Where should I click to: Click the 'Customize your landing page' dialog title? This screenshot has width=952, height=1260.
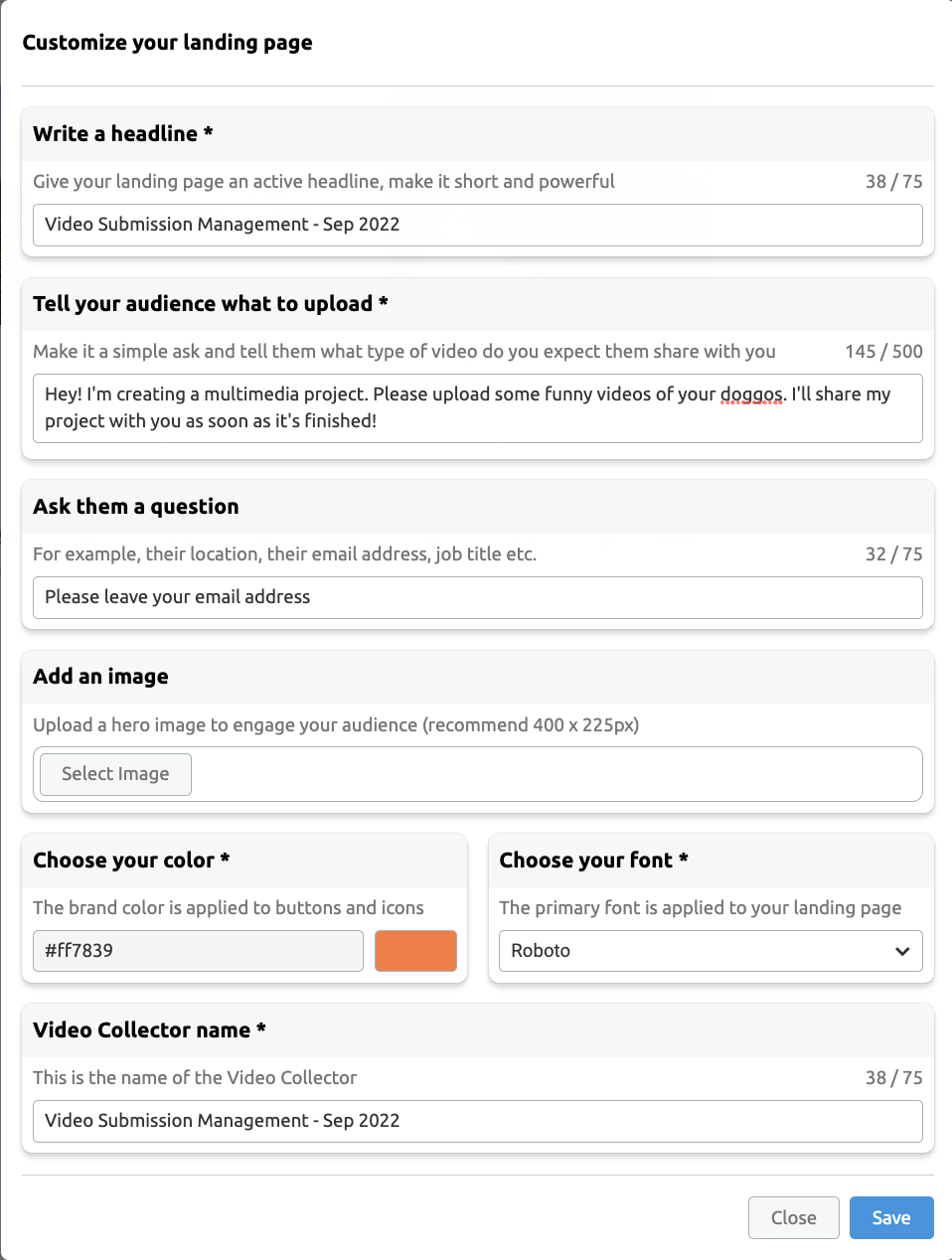(x=168, y=43)
